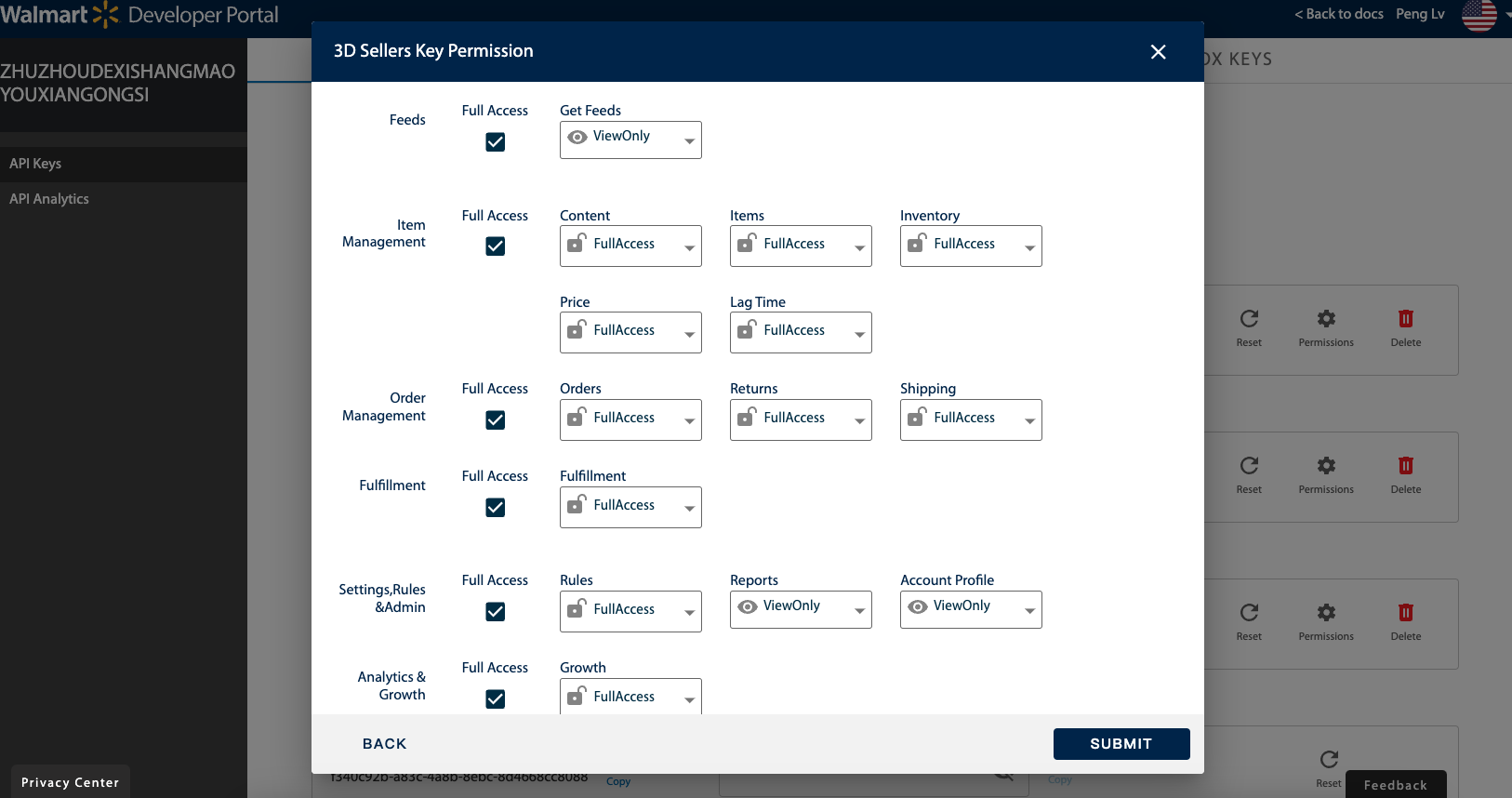Open the Peng Lv user menu
This screenshot has width=1512, height=798.
(x=1420, y=14)
